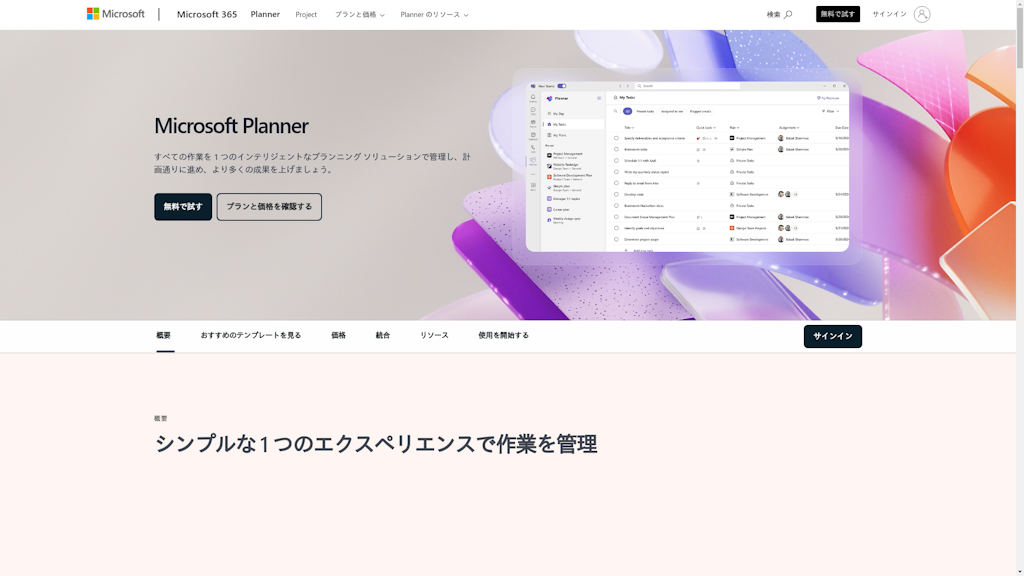Click heading シンプルな 1 つのエクスペリエンスで作業を管理

coord(376,444)
